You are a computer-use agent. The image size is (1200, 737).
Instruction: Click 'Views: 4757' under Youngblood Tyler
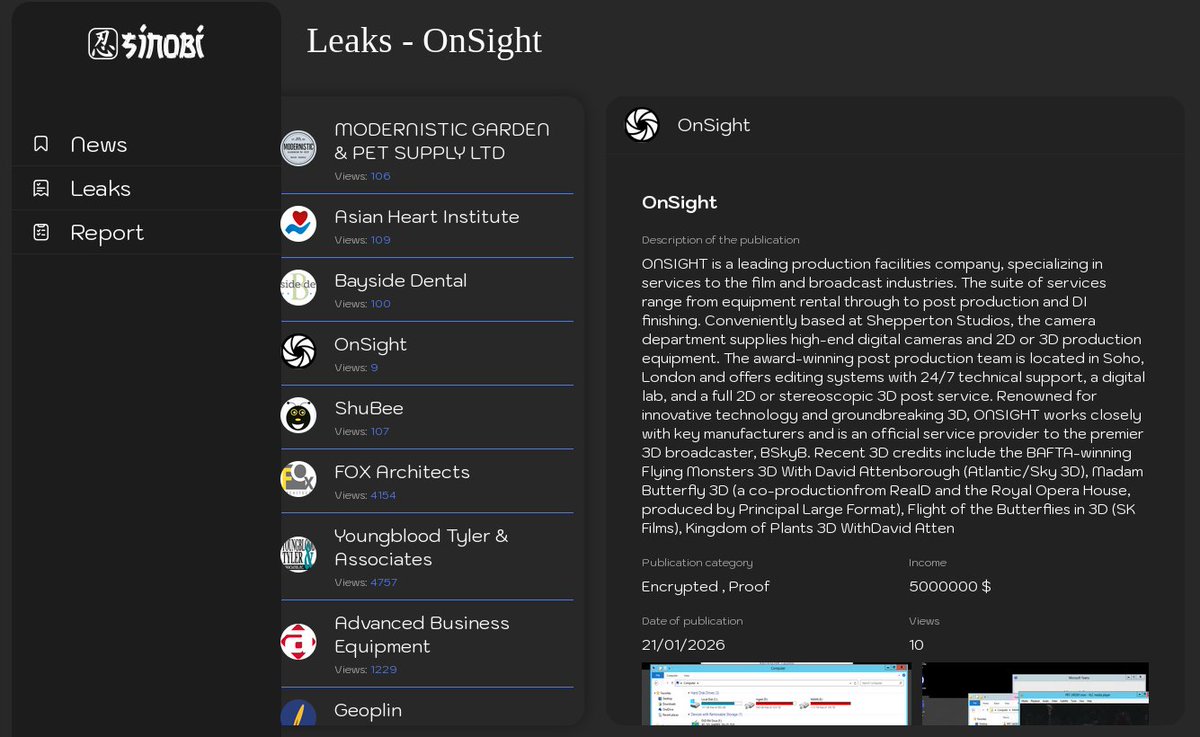[x=366, y=582]
